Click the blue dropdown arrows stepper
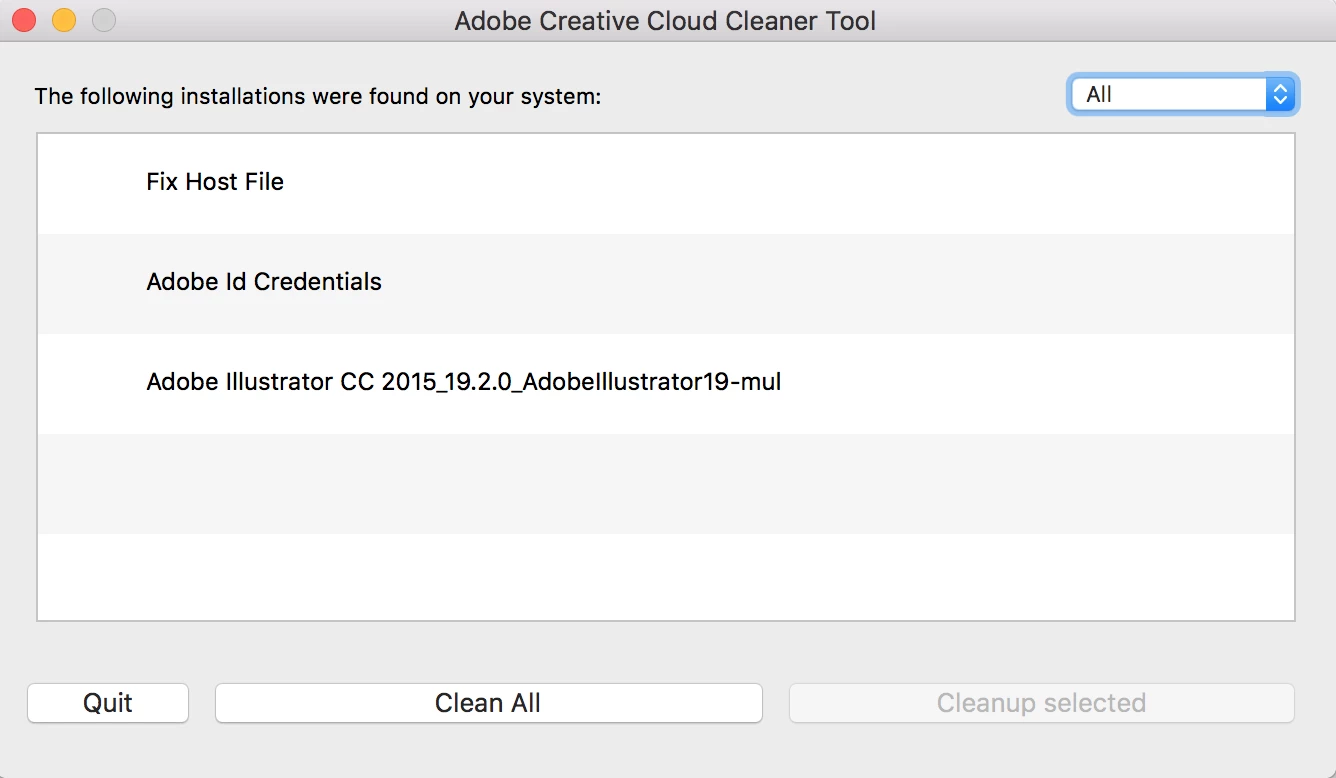Image resolution: width=1336 pixels, height=778 pixels. click(1280, 95)
